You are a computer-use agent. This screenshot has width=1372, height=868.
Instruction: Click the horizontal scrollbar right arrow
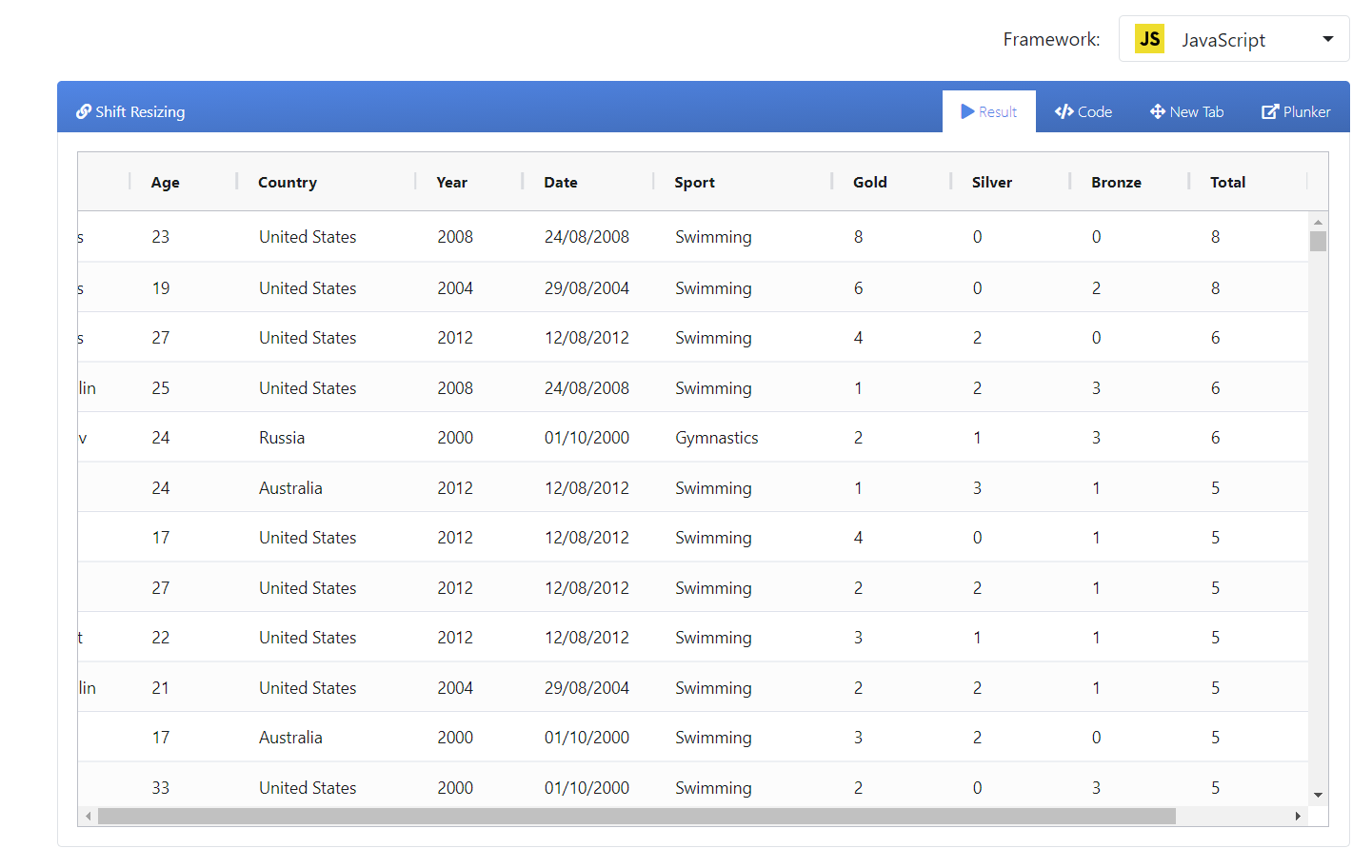click(1298, 816)
